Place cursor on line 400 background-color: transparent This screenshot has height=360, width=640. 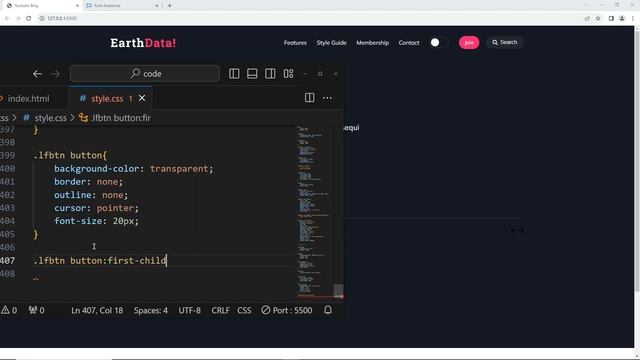click(133, 169)
